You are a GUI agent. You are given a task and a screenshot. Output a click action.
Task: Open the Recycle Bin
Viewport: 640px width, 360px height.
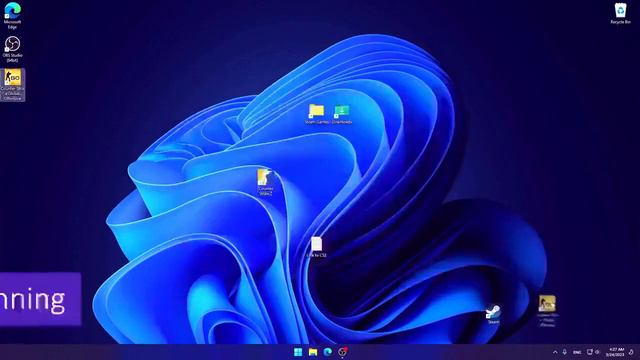point(620,13)
